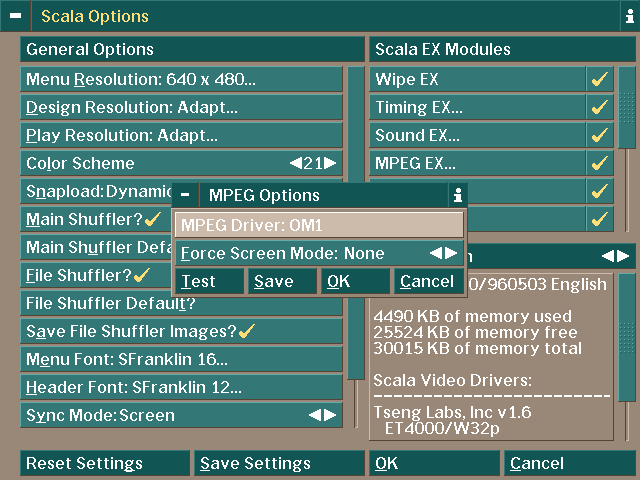Screen dimensions: 640x480
Task: Close MPEG Options via its title-bar minus icon
Action: pyautogui.click(x=185, y=195)
